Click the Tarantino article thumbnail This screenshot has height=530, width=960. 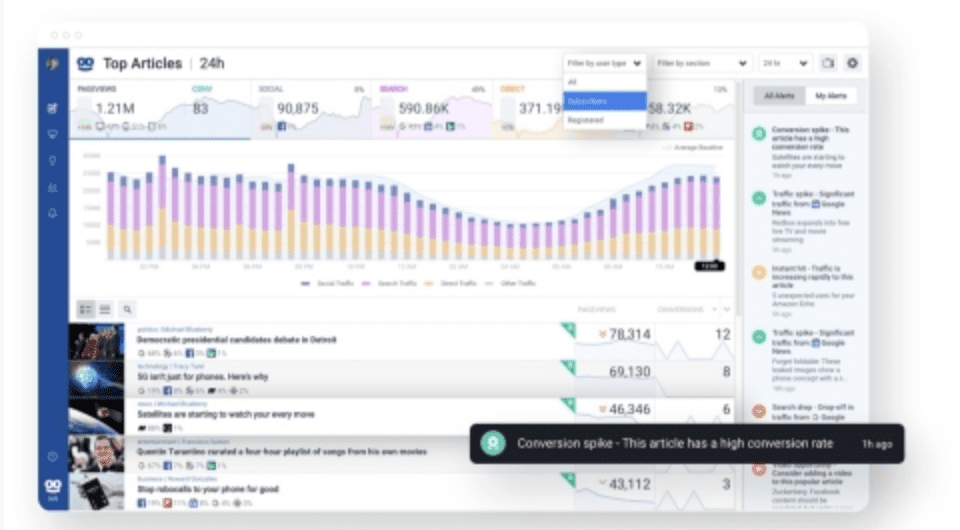tap(96, 453)
